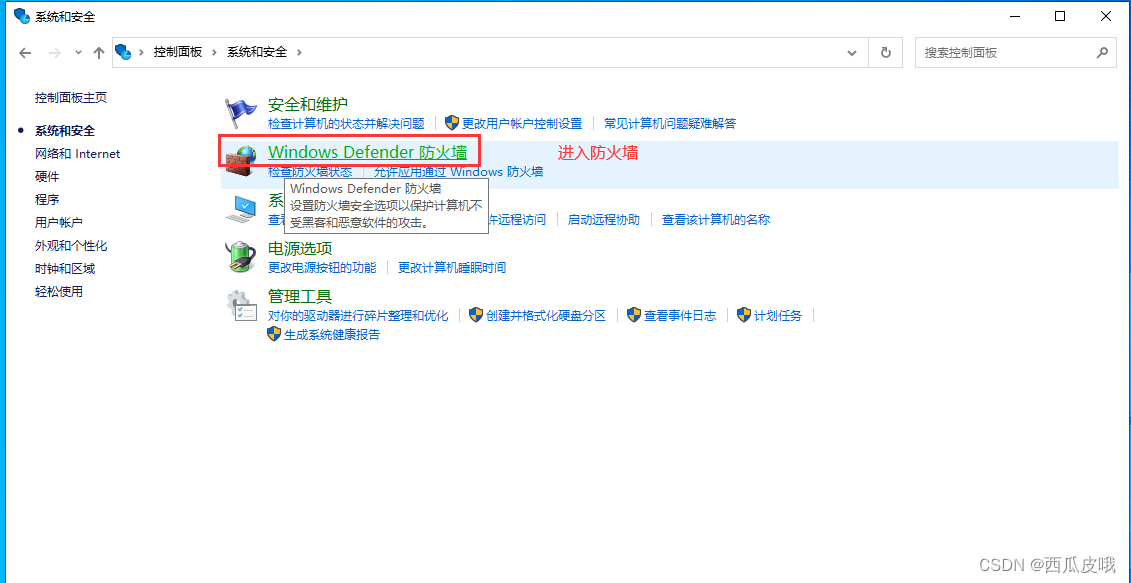Expand the chevron before 控制面板 breadcrumb

pyautogui.click(x=141, y=53)
